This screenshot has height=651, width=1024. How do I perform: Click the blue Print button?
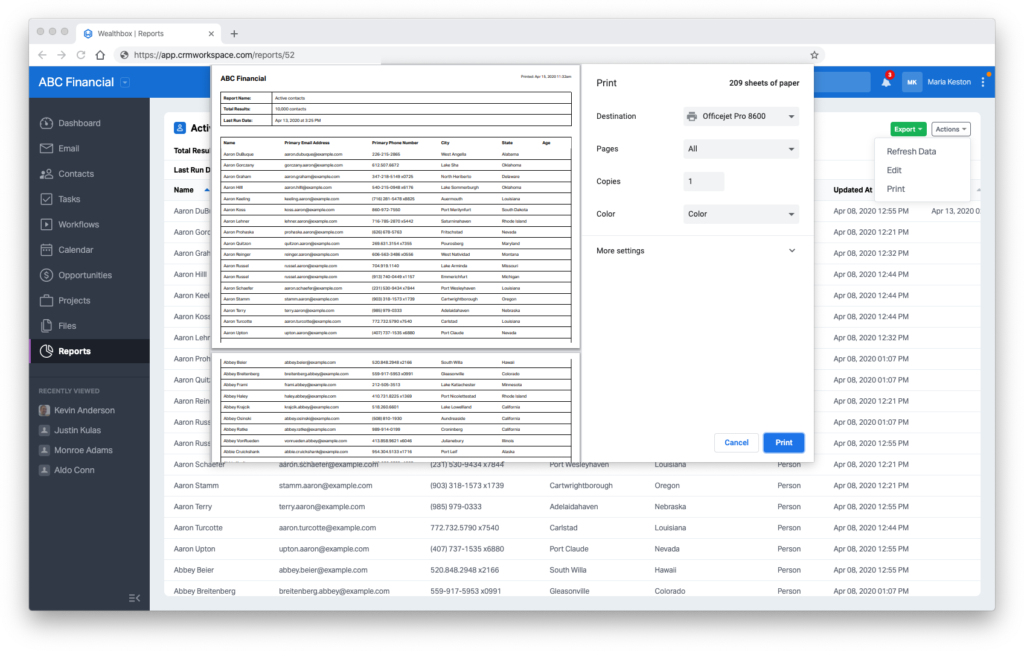[783, 442]
